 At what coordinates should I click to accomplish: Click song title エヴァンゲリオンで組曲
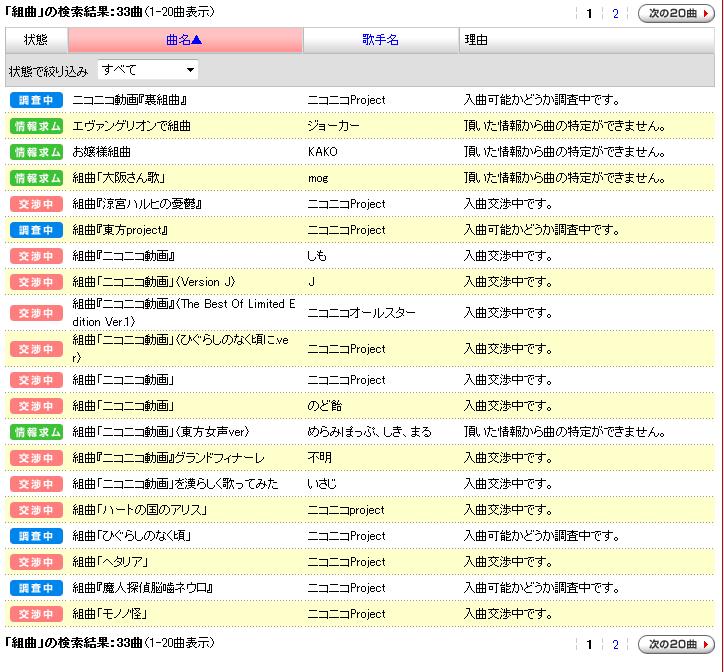click(131, 126)
